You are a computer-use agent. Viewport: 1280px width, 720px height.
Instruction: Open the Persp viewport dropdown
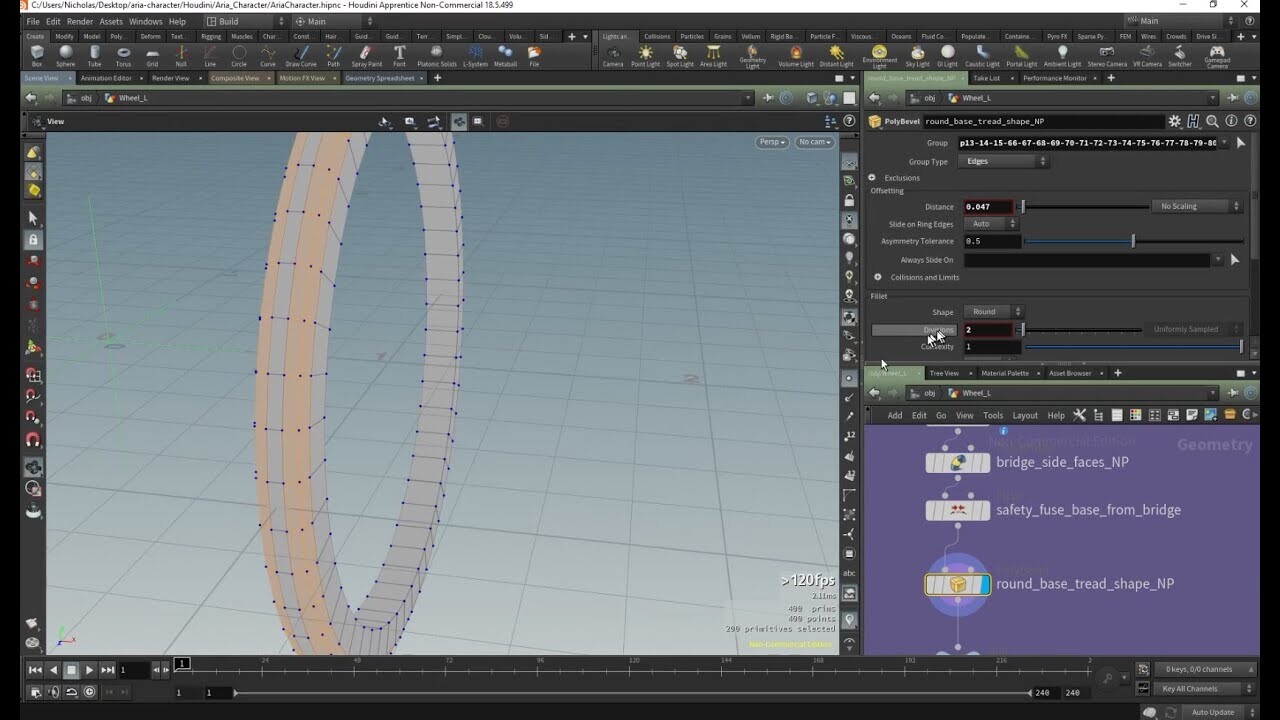tap(770, 142)
